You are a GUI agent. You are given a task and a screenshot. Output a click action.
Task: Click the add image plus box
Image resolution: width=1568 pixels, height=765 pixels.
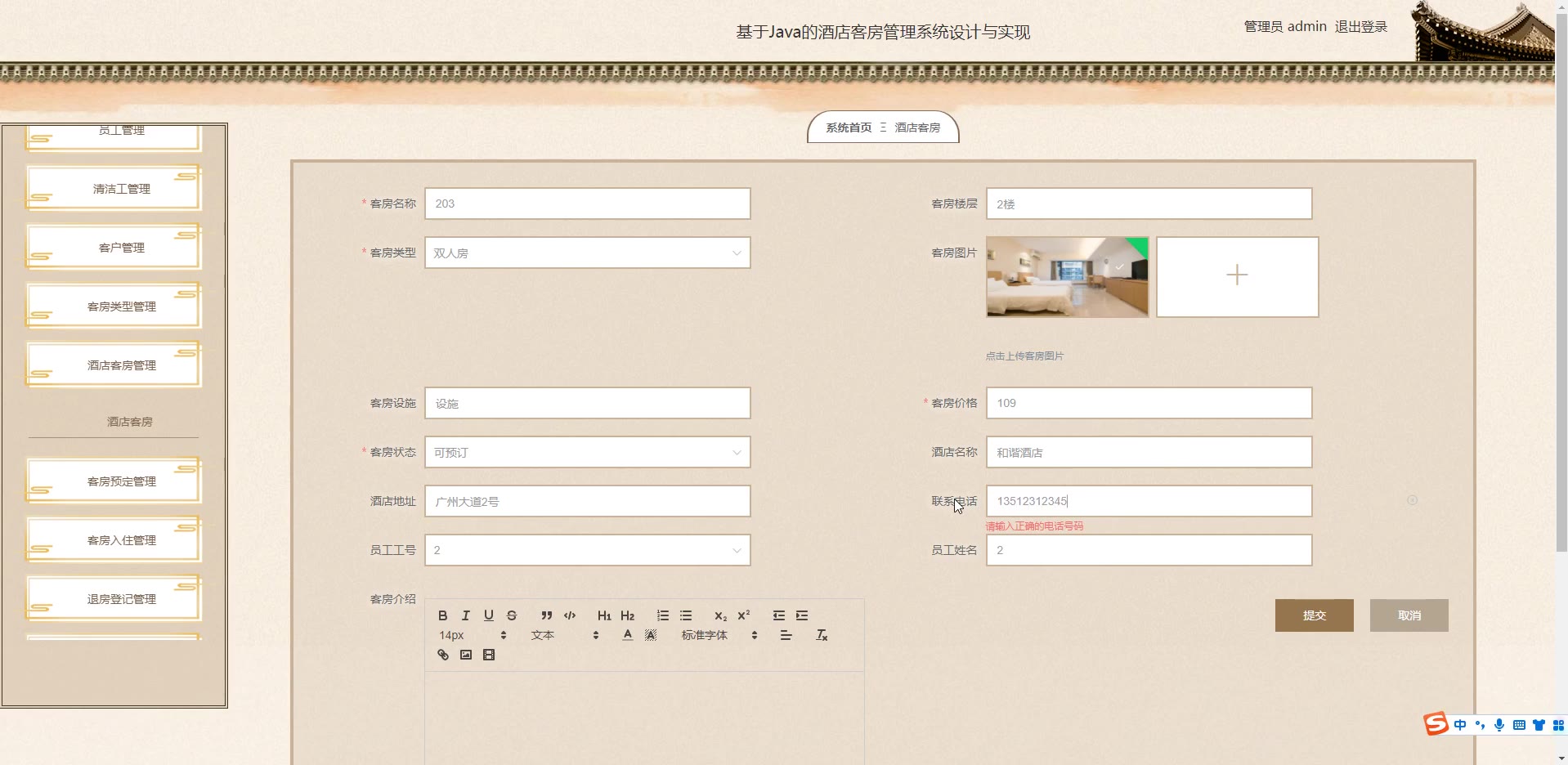(x=1237, y=277)
